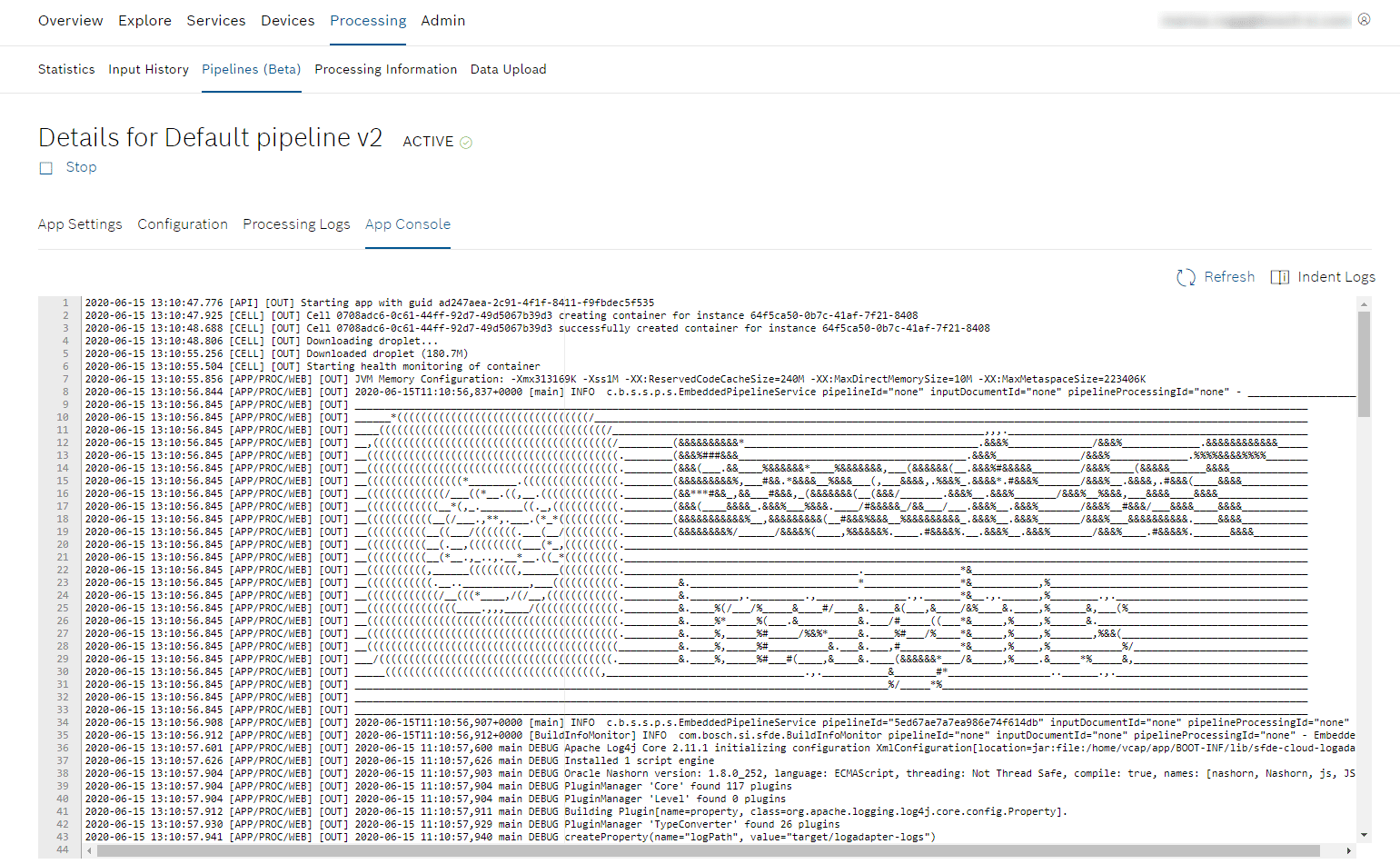Click the Indent Logs icon
This screenshot has width=1400, height=864.
click(1279, 277)
